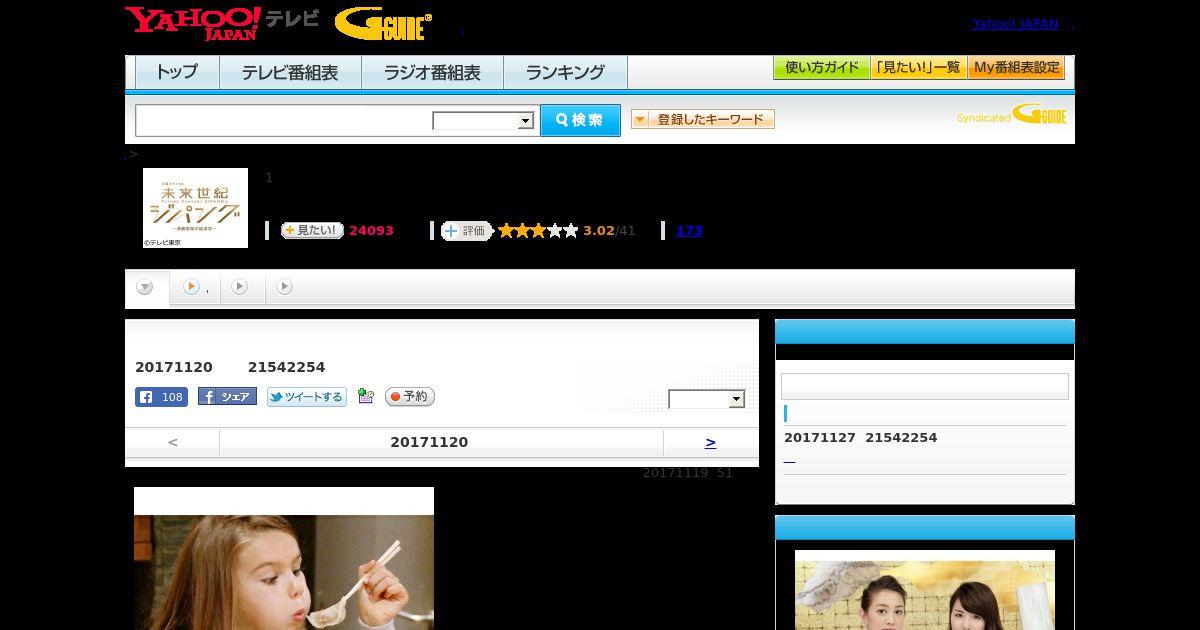This screenshot has height=630, width=1200.
Task: Click the two women sidebar photo
Action: [x=925, y=590]
